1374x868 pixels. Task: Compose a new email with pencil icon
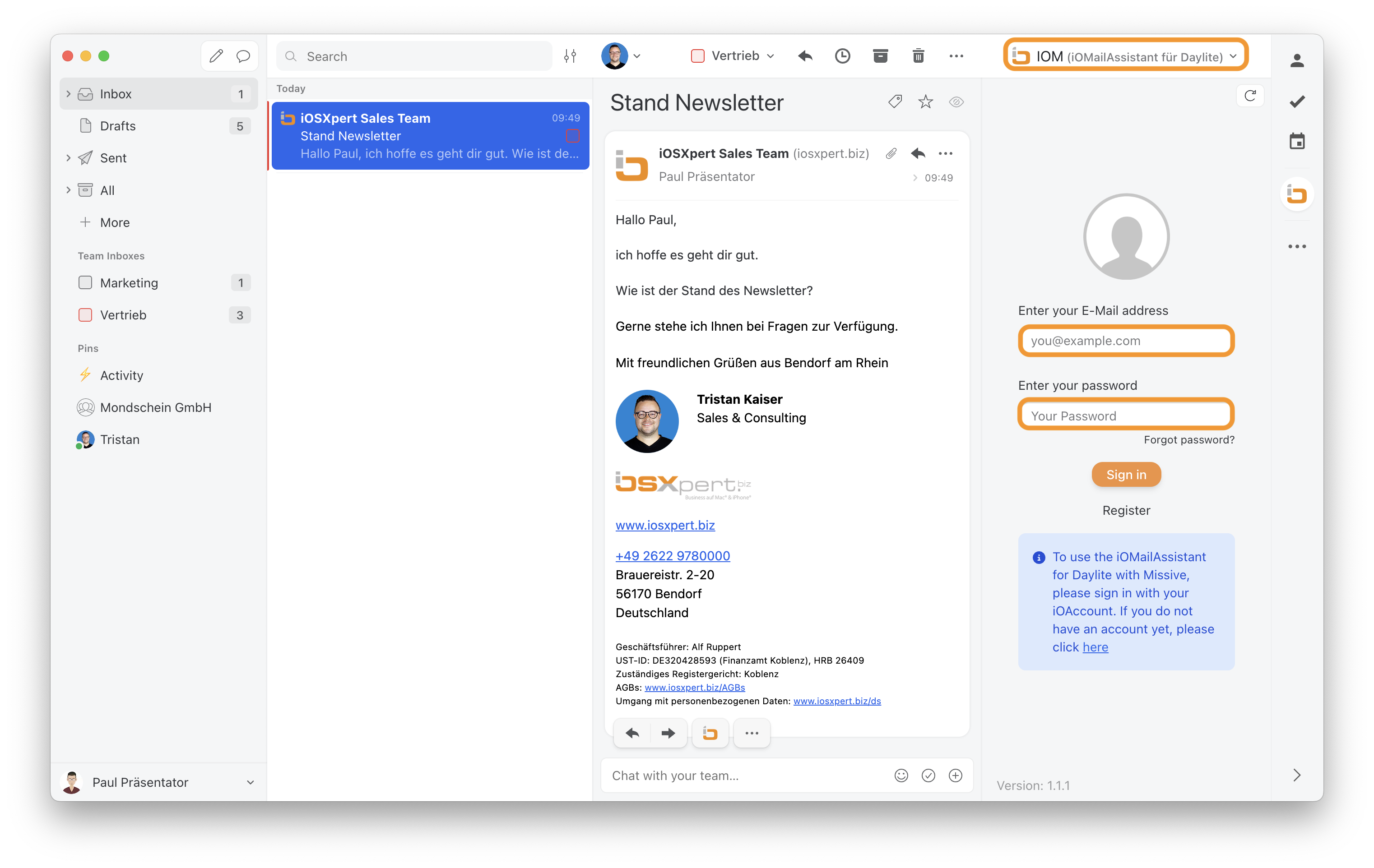tap(216, 56)
